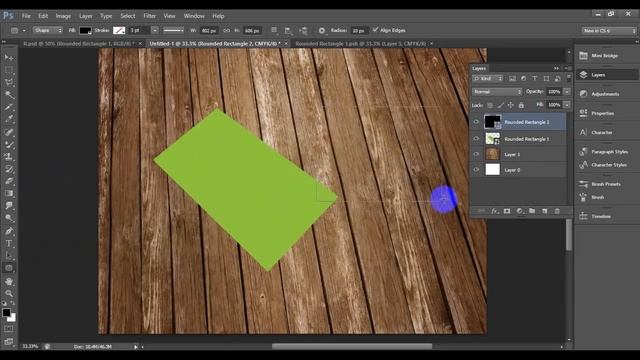
Task: Filter layers by pixel layers
Action: point(513,78)
